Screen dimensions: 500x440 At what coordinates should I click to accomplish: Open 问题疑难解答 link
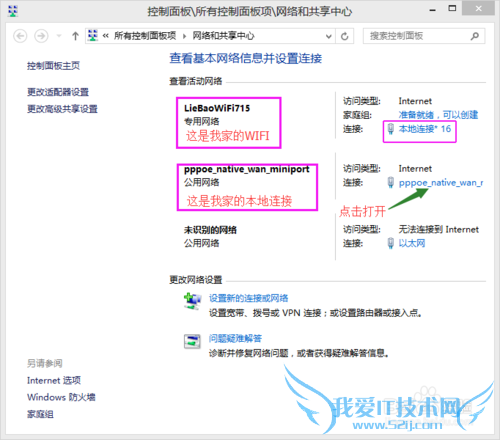235,338
